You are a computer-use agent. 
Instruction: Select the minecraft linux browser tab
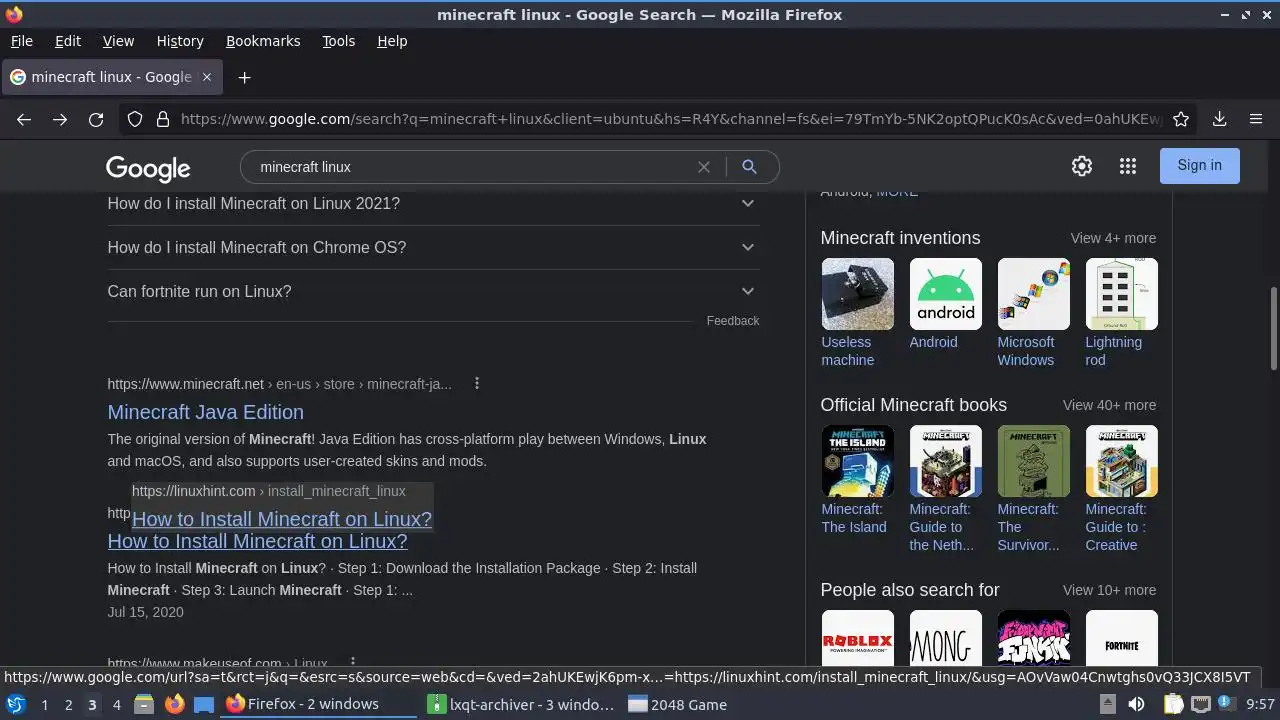pos(110,77)
